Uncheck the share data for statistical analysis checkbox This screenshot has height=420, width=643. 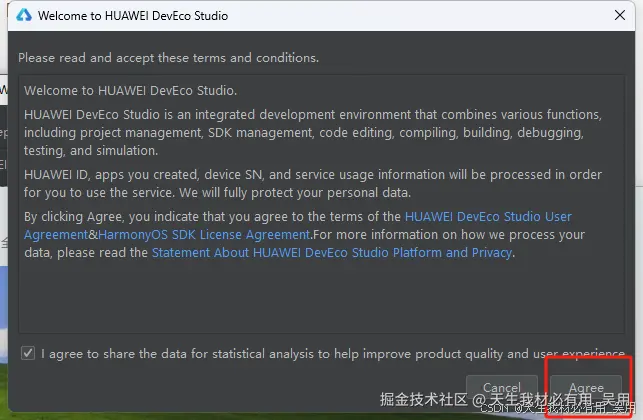click(x=28, y=353)
